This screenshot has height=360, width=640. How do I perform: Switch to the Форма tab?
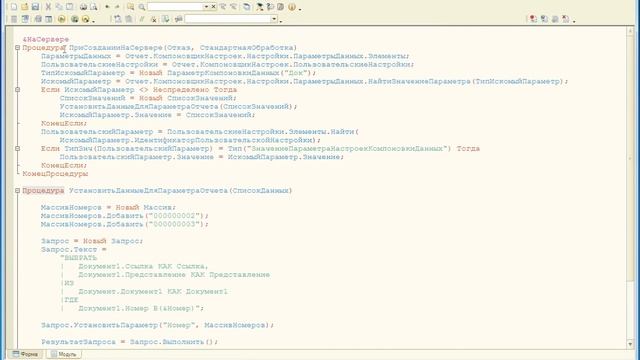point(25,354)
